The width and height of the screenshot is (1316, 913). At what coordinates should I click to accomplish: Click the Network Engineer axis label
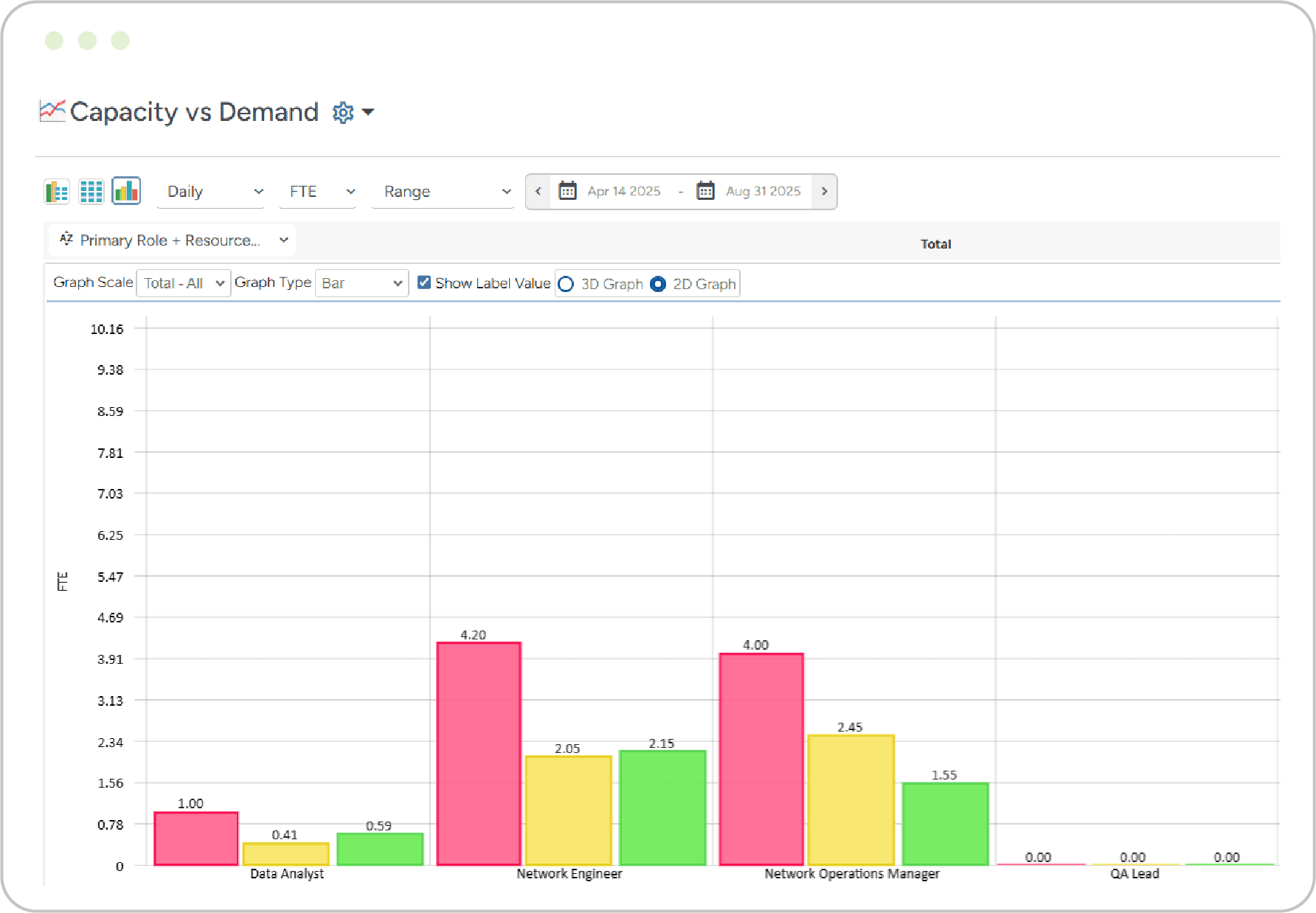click(x=569, y=874)
